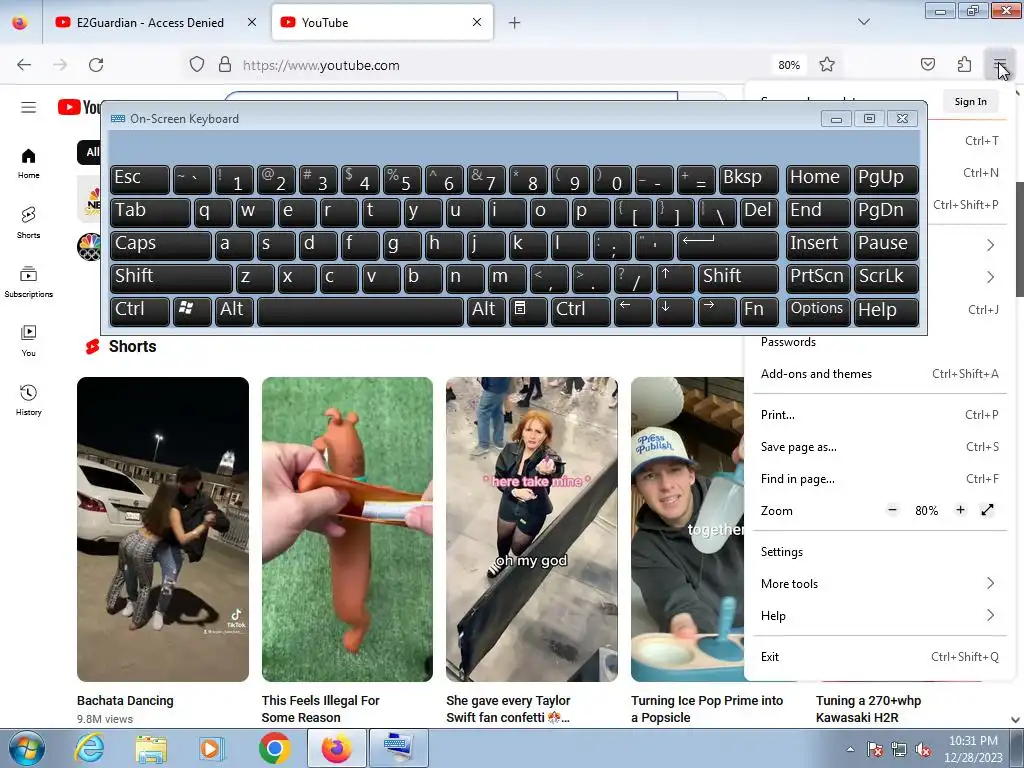Open Subscriptions in the YouTube sidebar

point(28,282)
